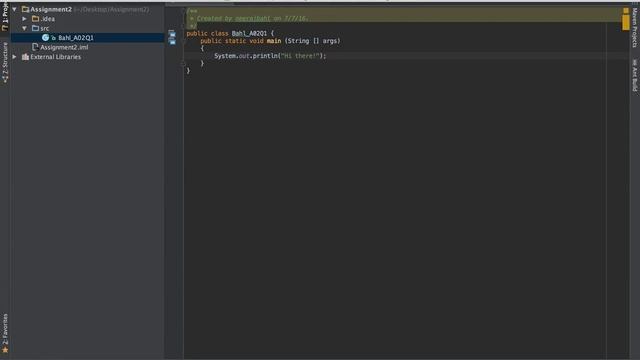Click the System.out.println call

[x=246, y=56]
